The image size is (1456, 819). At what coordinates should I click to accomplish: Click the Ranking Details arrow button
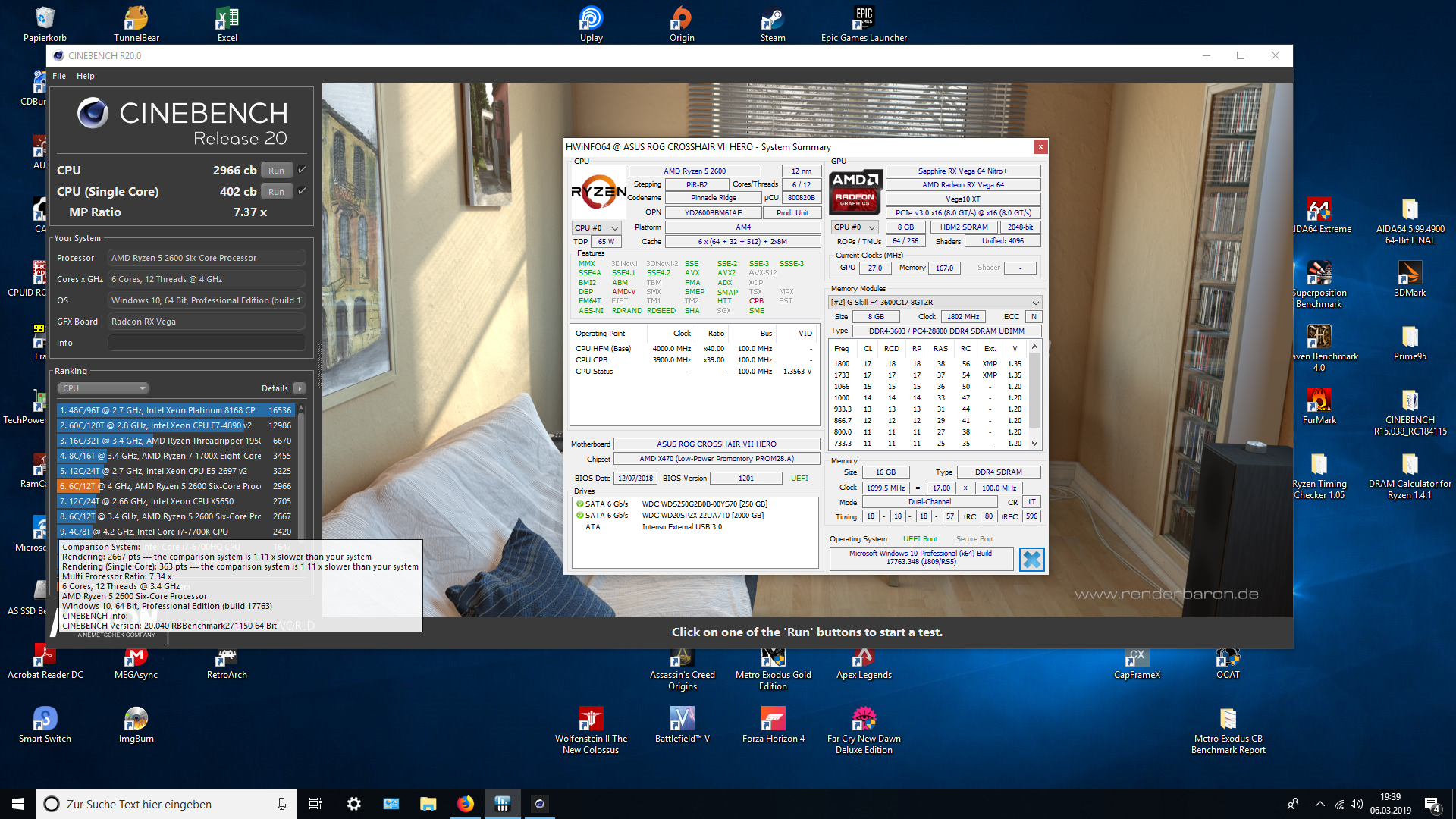pyautogui.click(x=300, y=388)
